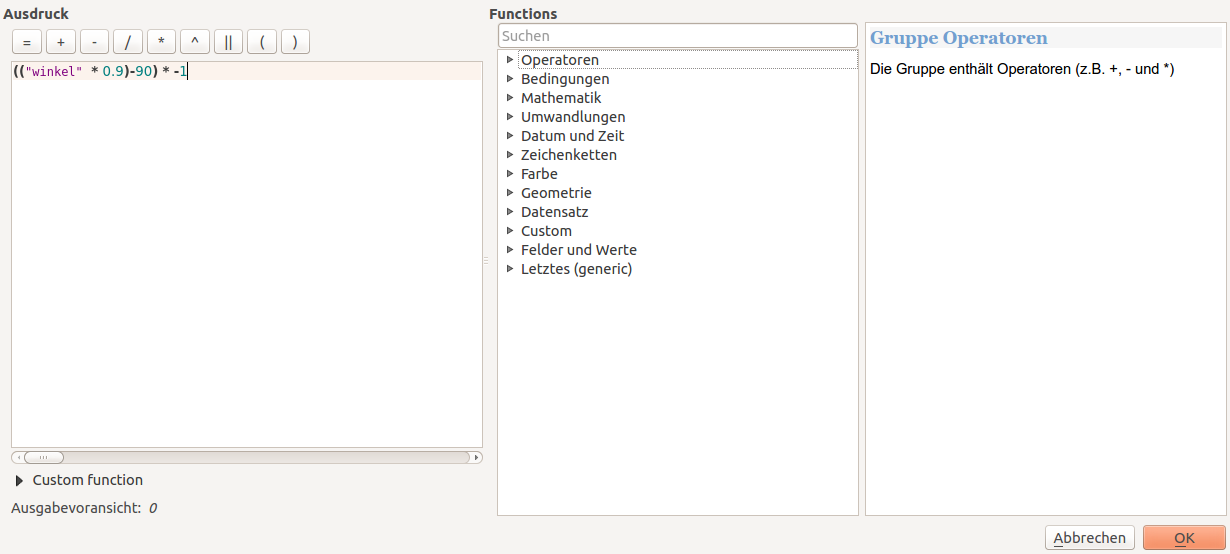Click the caret power operator button
This screenshot has width=1230, height=554.
pyautogui.click(x=194, y=42)
